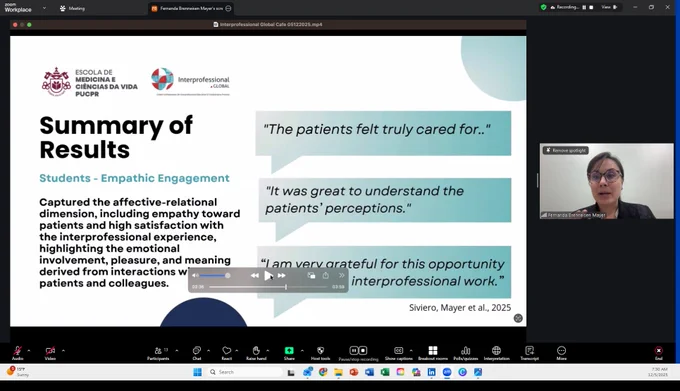Click the red close dot of mp4 window
This screenshot has height=391, width=680.
coord(15,25)
